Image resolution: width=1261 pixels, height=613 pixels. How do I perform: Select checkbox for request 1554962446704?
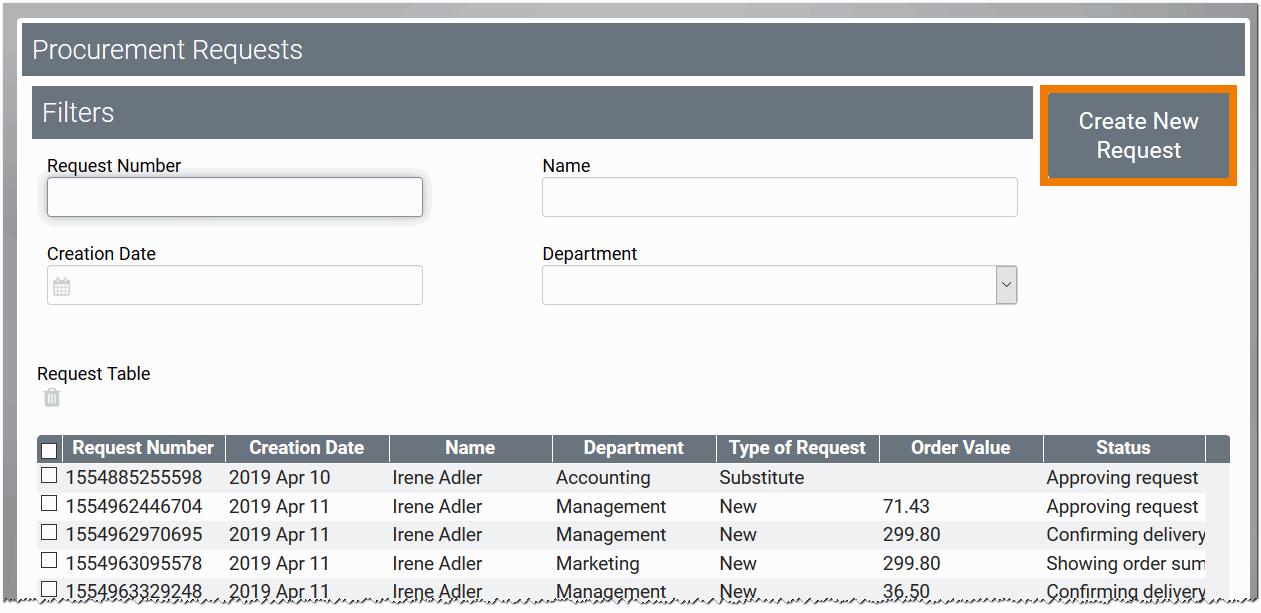tap(49, 505)
